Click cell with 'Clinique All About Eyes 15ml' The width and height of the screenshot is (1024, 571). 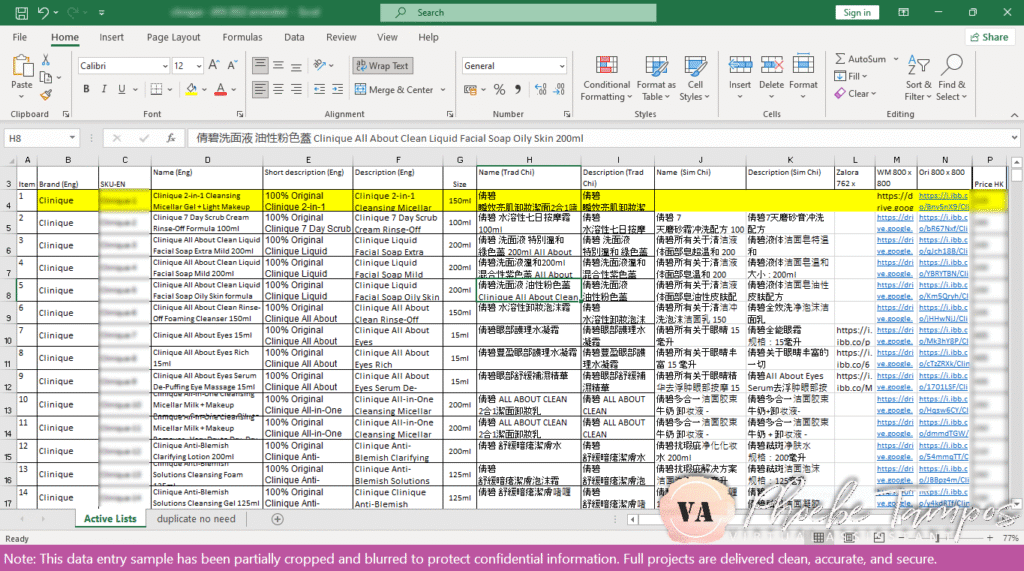tap(207, 336)
